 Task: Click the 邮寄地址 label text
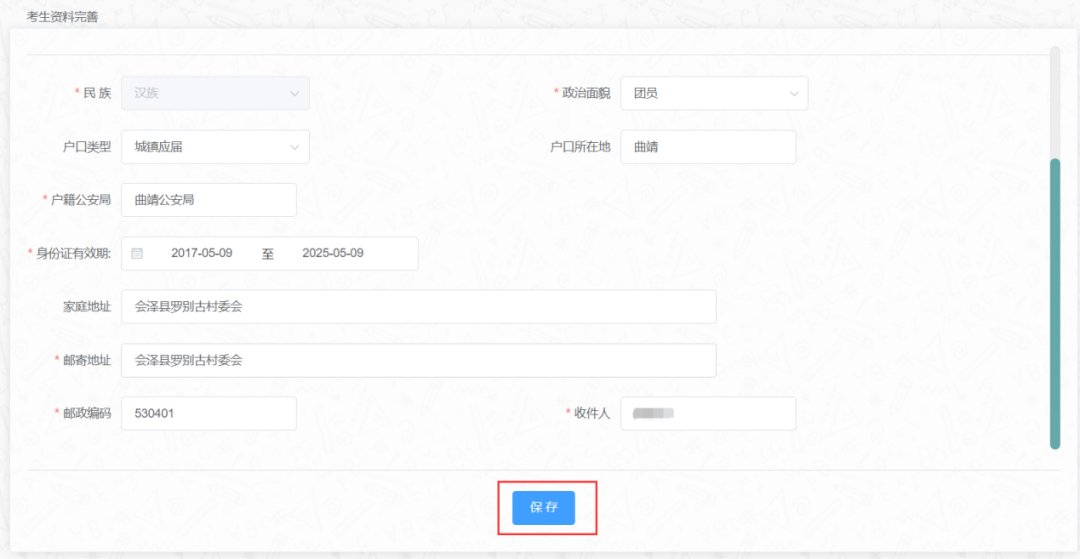86,360
